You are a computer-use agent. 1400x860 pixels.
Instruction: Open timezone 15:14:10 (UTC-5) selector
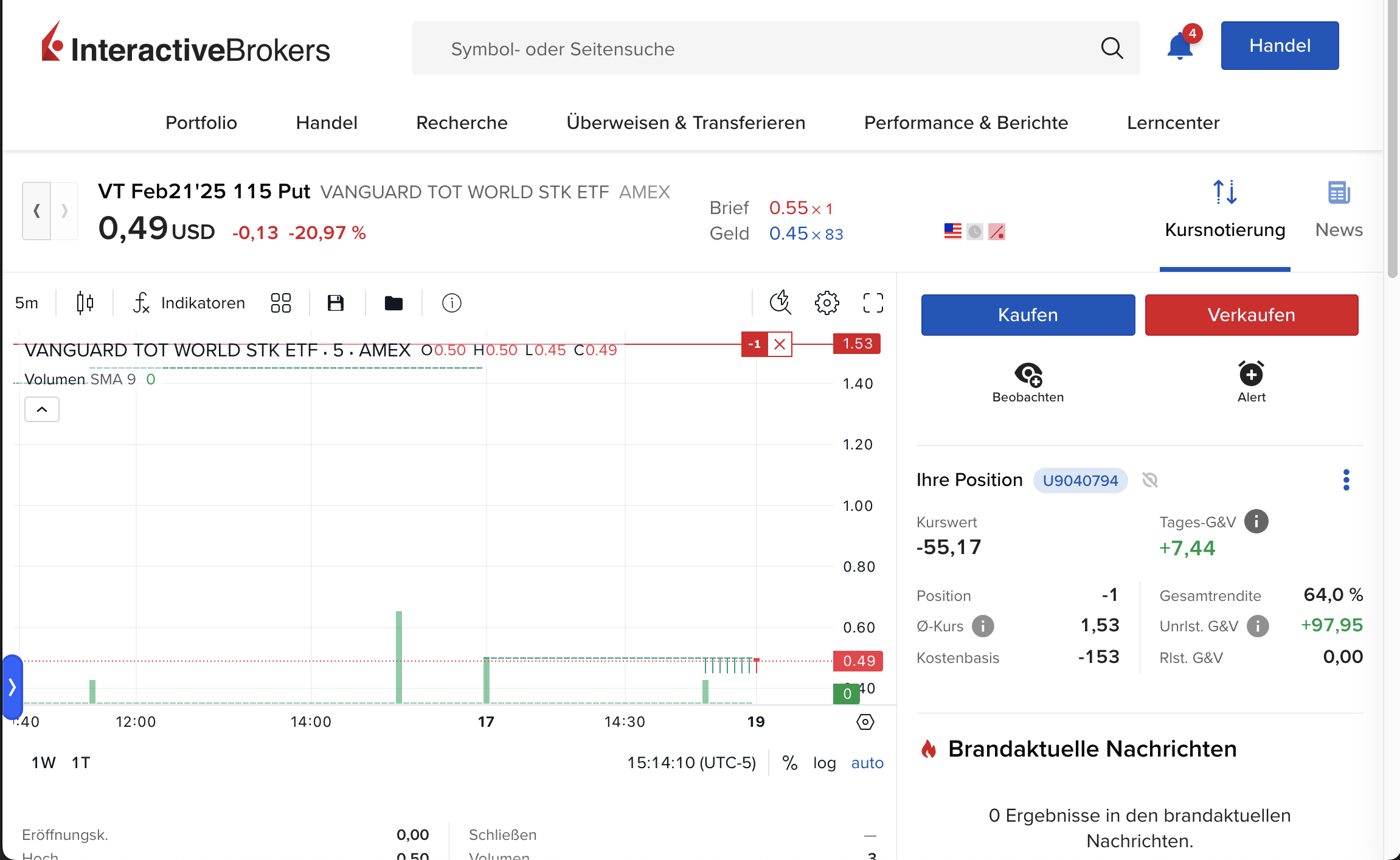point(691,763)
